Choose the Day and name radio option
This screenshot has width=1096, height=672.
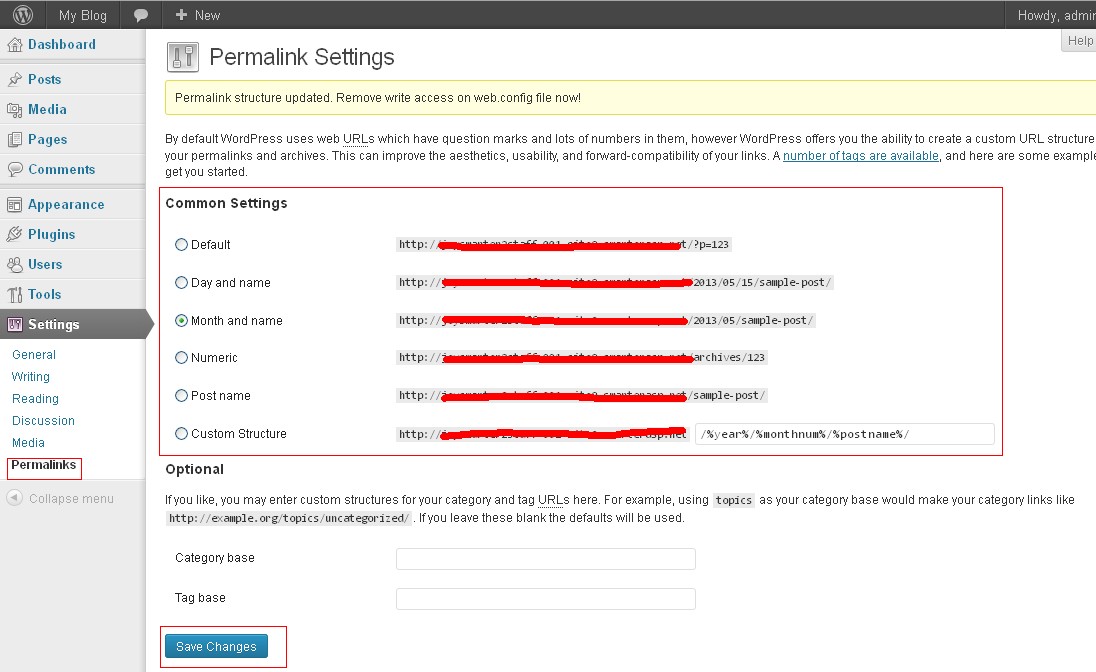click(181, 283)
